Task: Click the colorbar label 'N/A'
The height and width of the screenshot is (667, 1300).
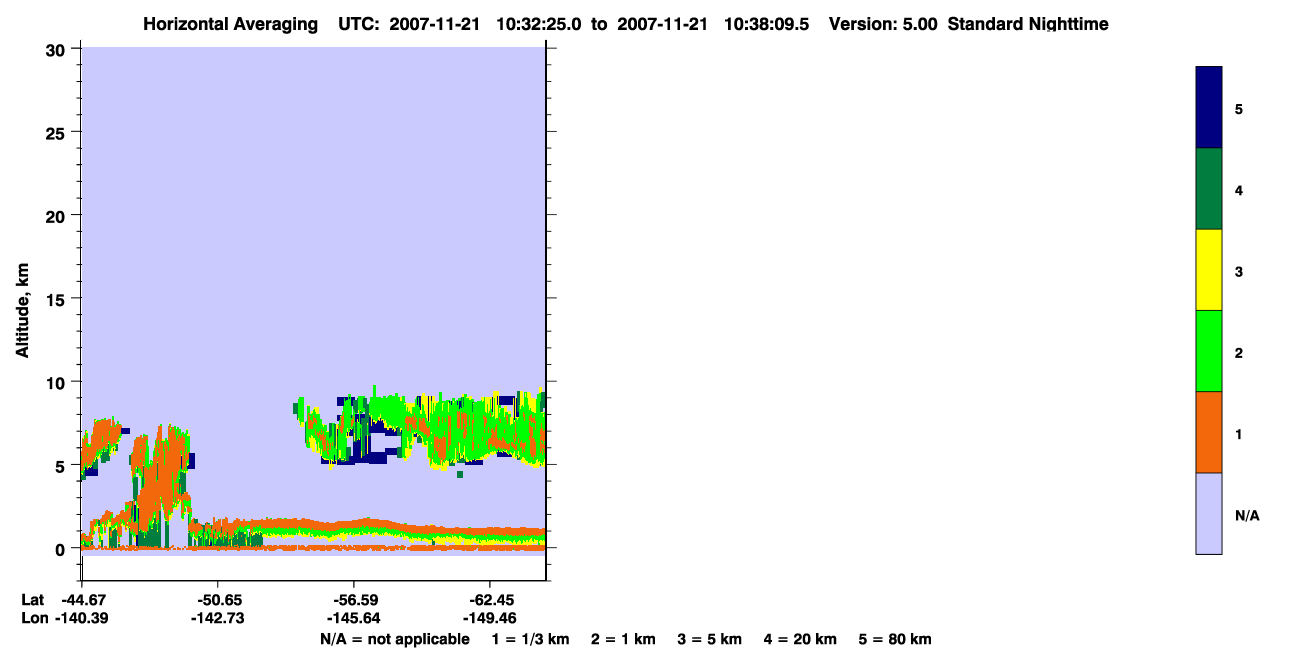Action: (x=1247, y=516)
